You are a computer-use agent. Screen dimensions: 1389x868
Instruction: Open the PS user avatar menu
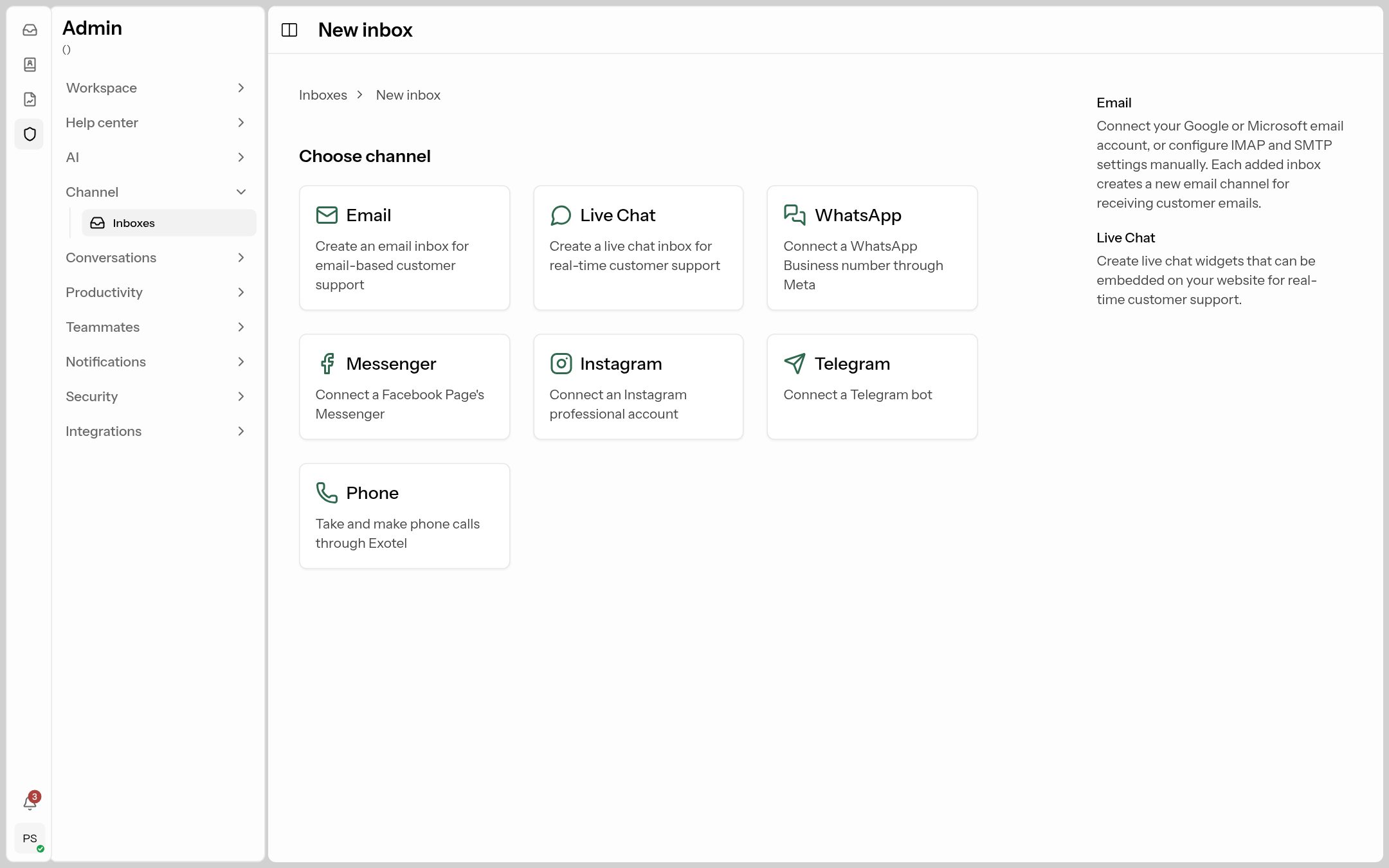click(30, 838)
